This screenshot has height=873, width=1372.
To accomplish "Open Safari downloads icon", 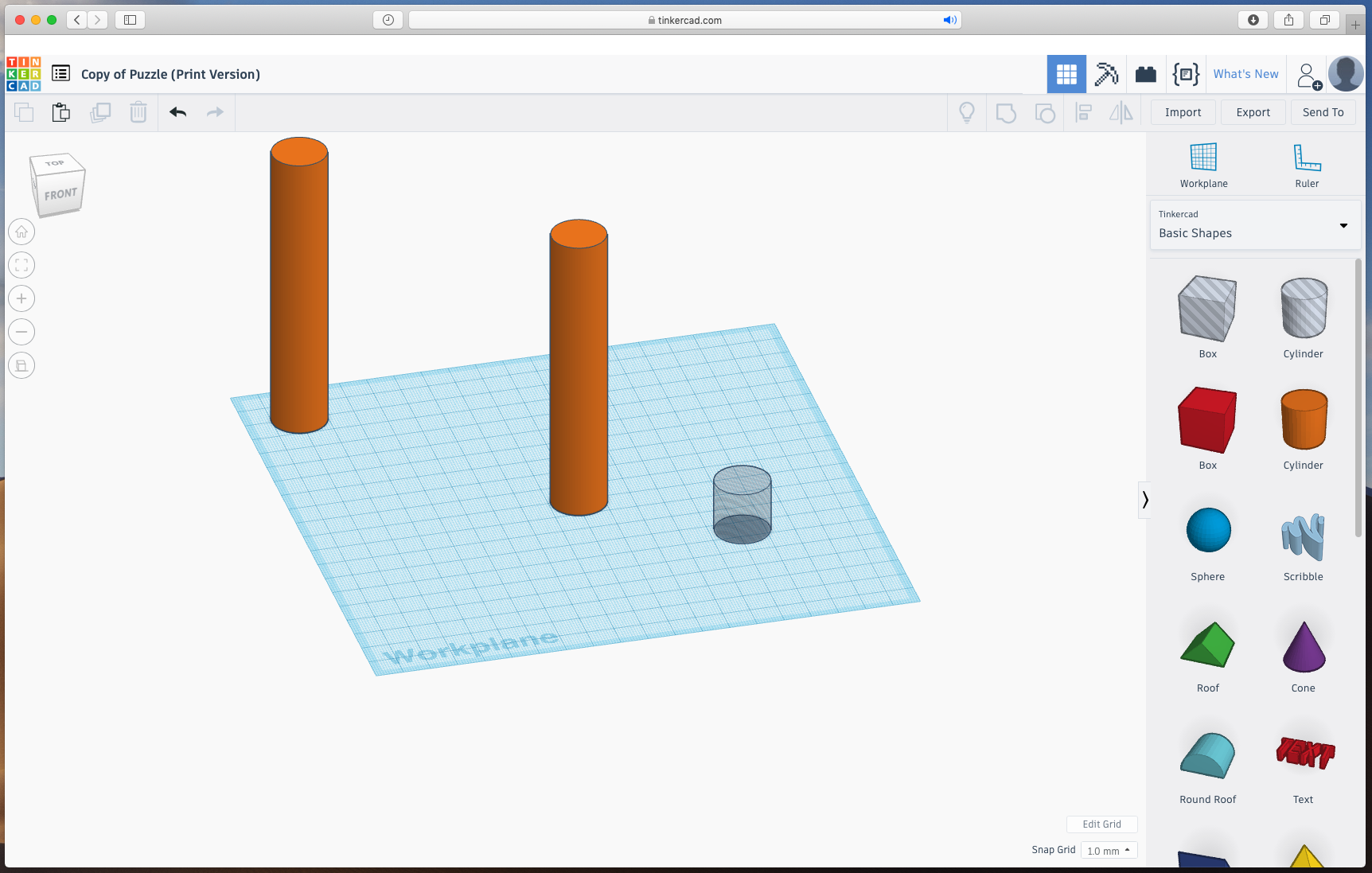I will click(x=1253, y=20).
